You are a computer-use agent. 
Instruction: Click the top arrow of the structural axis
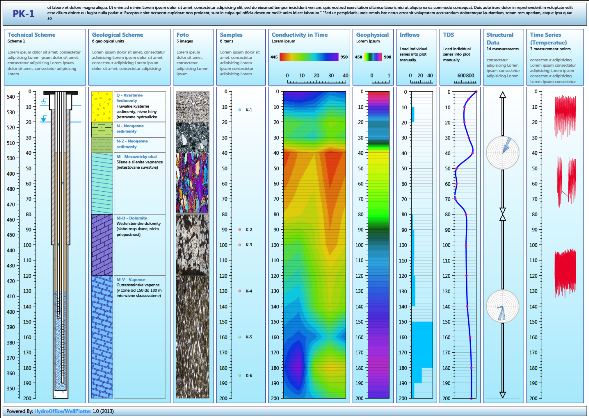point(503,94)
